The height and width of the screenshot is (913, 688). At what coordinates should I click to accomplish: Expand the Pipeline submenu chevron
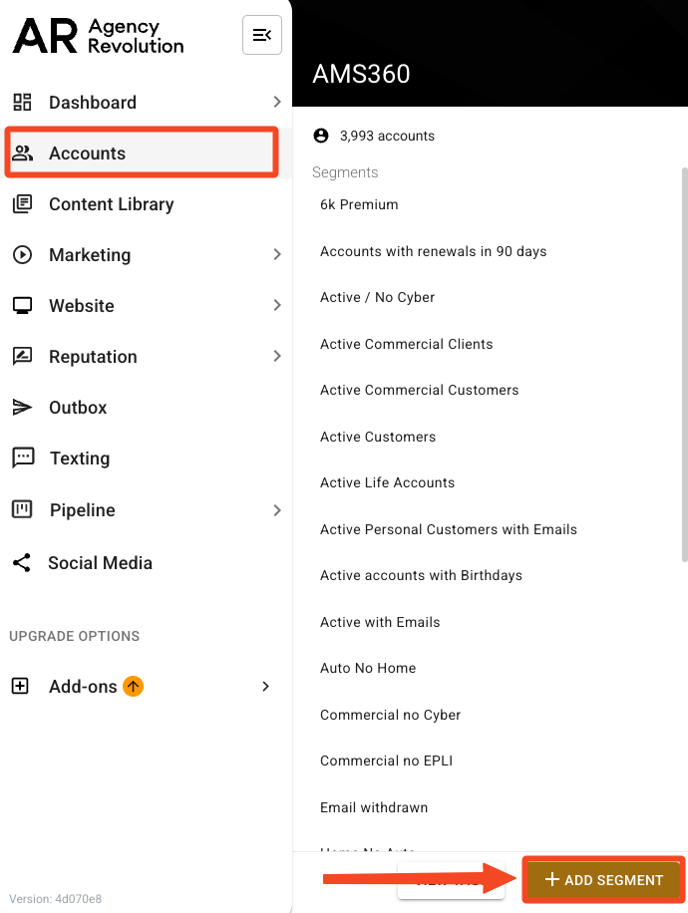point(277,510)
